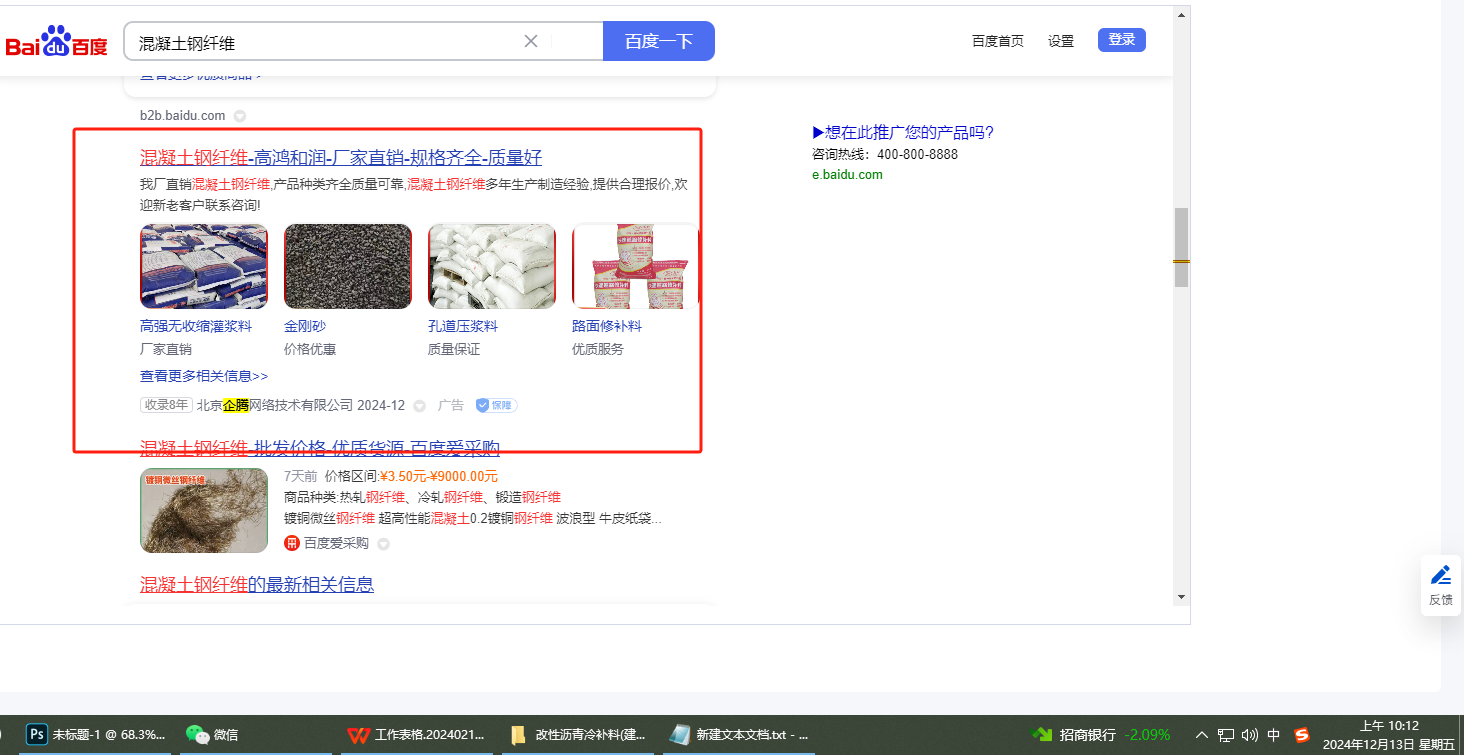Screen dimensions: 1464x755
Task: Click the 咨询热线: 400-800-8888 text
Action: point(885,155)
